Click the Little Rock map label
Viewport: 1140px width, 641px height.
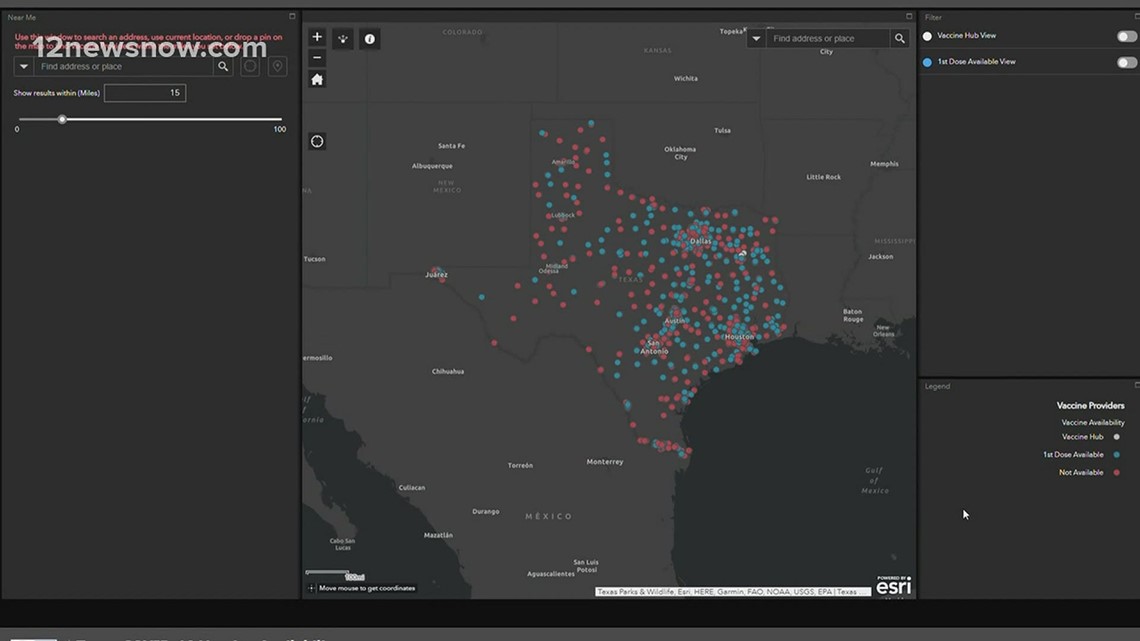coord(823,177)
